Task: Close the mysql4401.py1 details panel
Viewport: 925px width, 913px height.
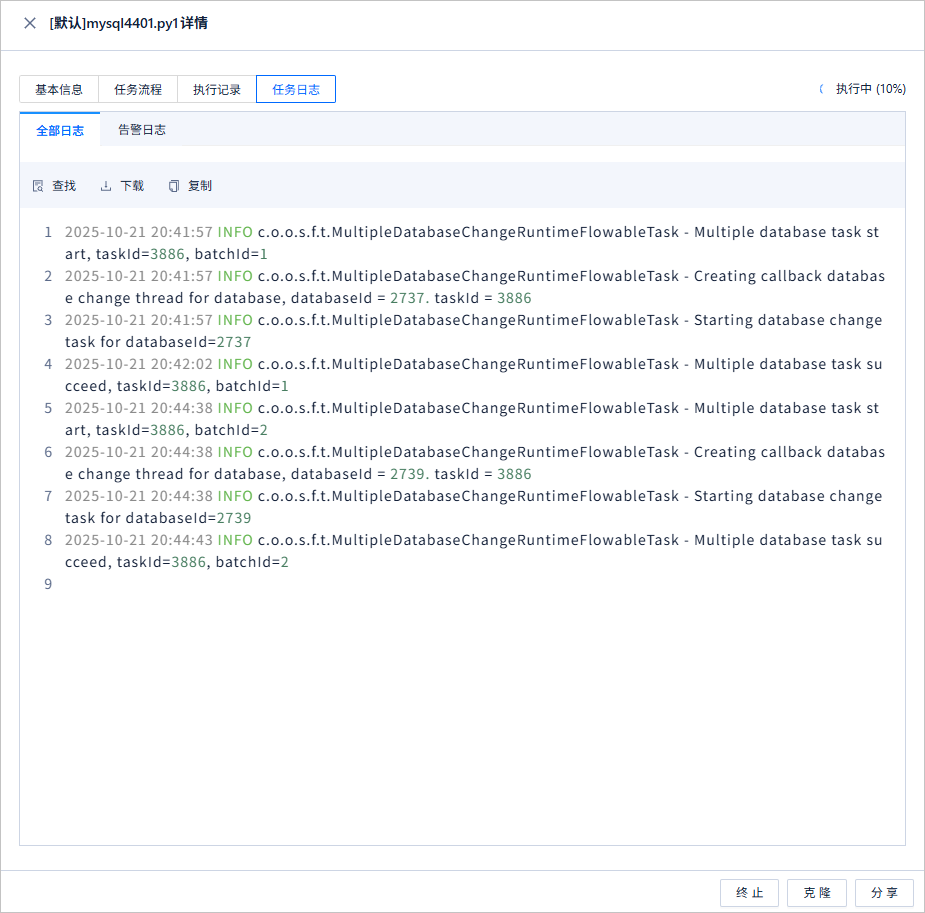Action: 29,23
